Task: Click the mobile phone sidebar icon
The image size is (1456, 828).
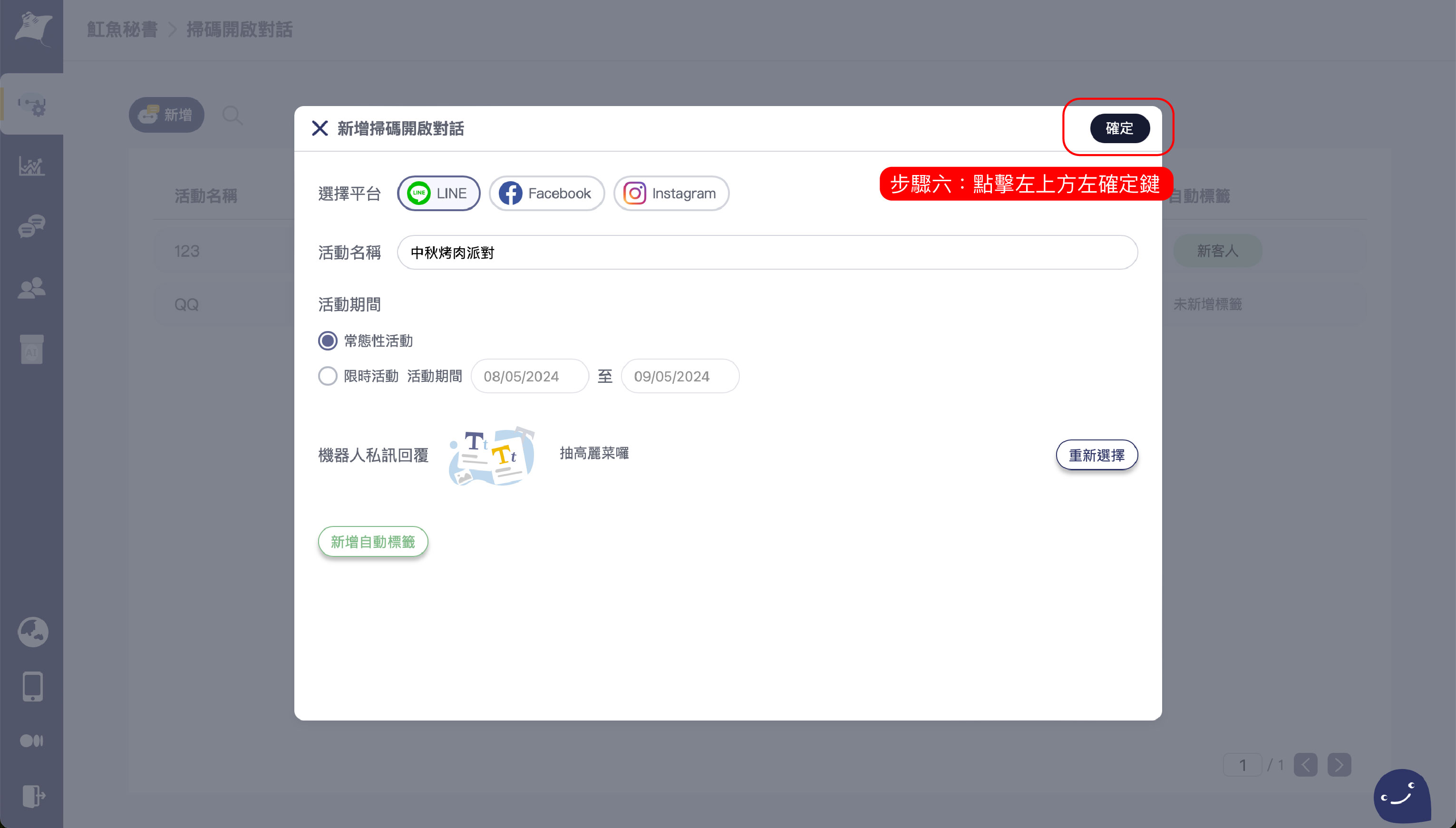Action: tap(32, 686)
